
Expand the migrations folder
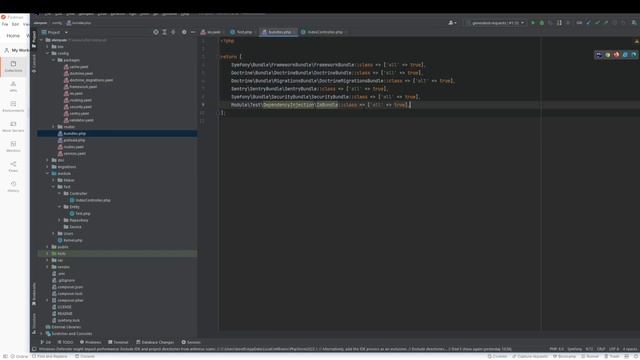tap(48, 167)
